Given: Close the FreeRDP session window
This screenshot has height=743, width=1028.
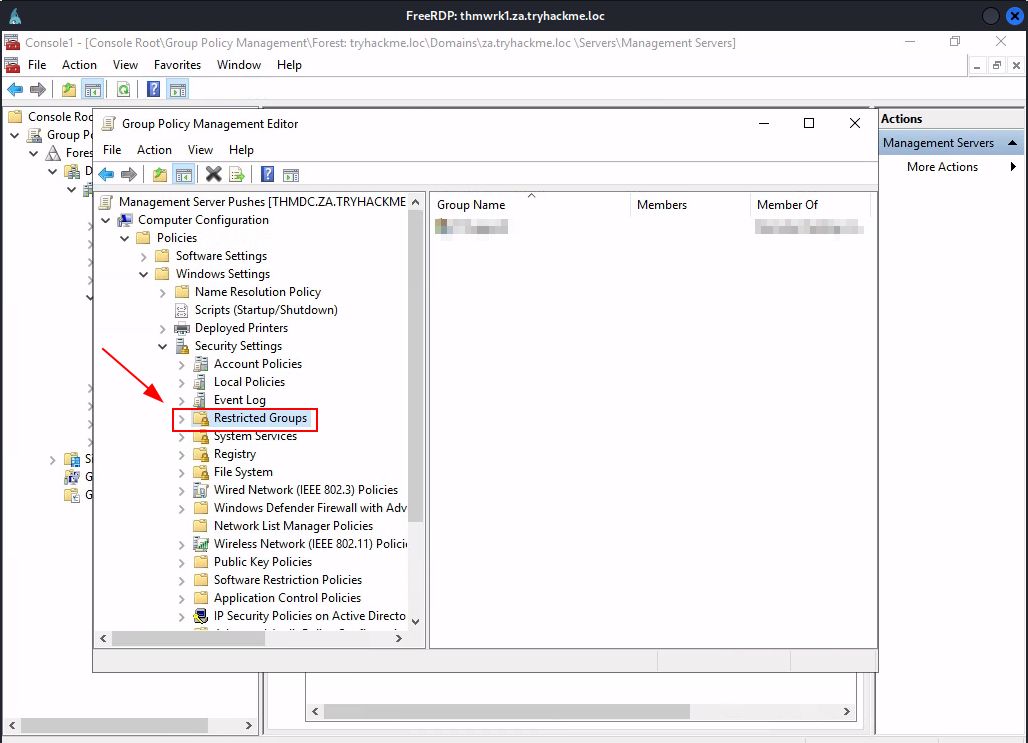Looking at the screenshot, I should point(1014,16).
